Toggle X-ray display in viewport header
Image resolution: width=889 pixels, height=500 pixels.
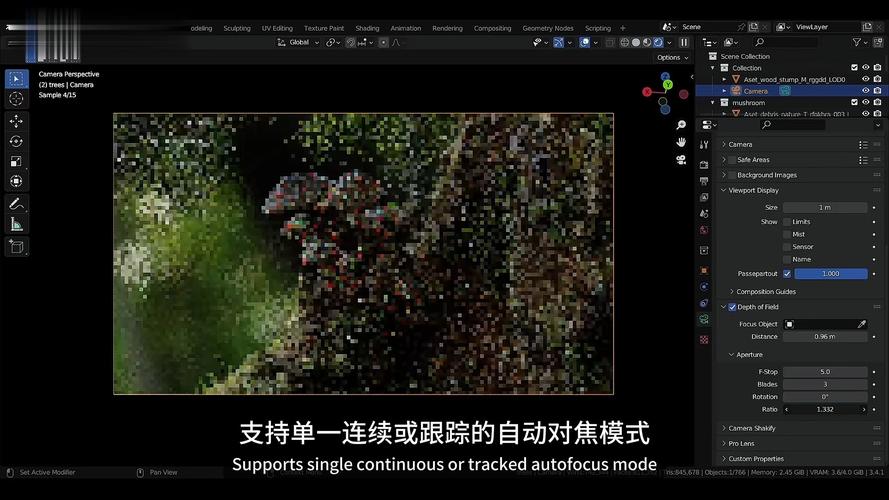(610, 43)
